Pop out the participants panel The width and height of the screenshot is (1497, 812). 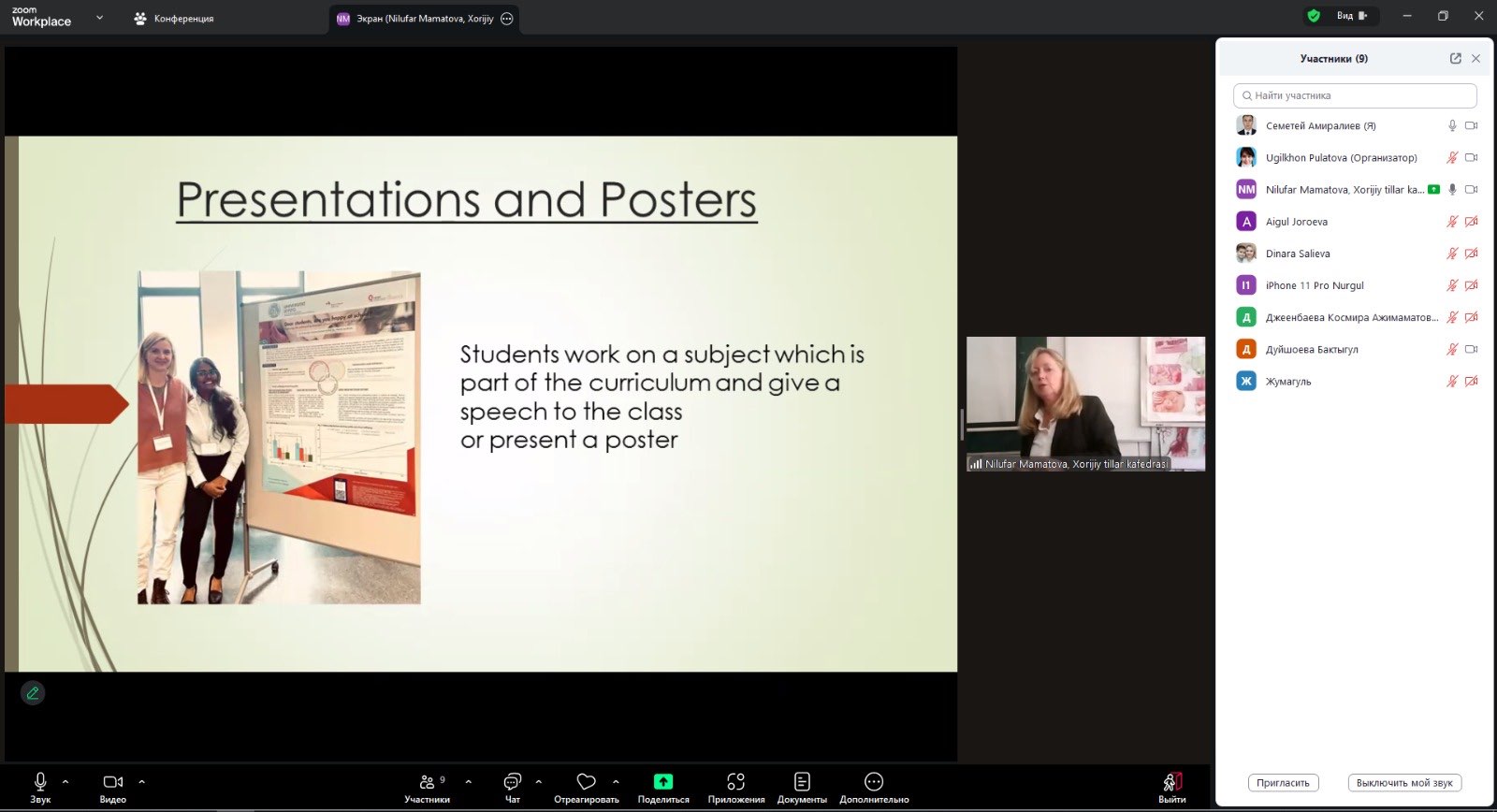click(1455, 58)
